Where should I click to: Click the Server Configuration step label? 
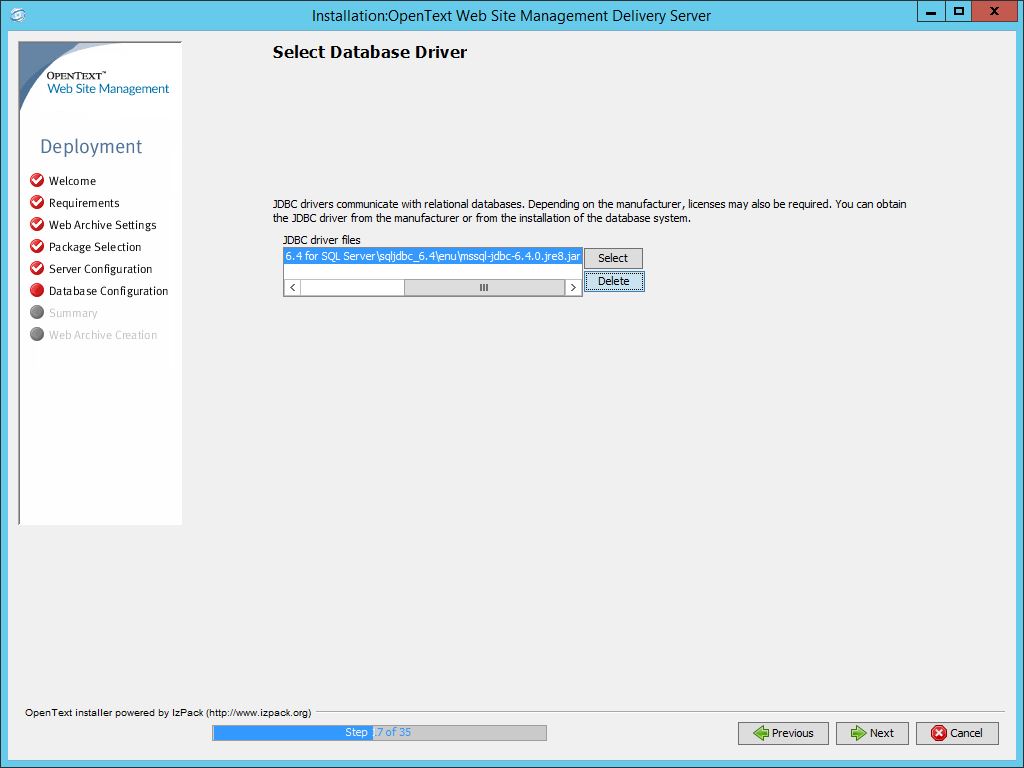(101, 269)
